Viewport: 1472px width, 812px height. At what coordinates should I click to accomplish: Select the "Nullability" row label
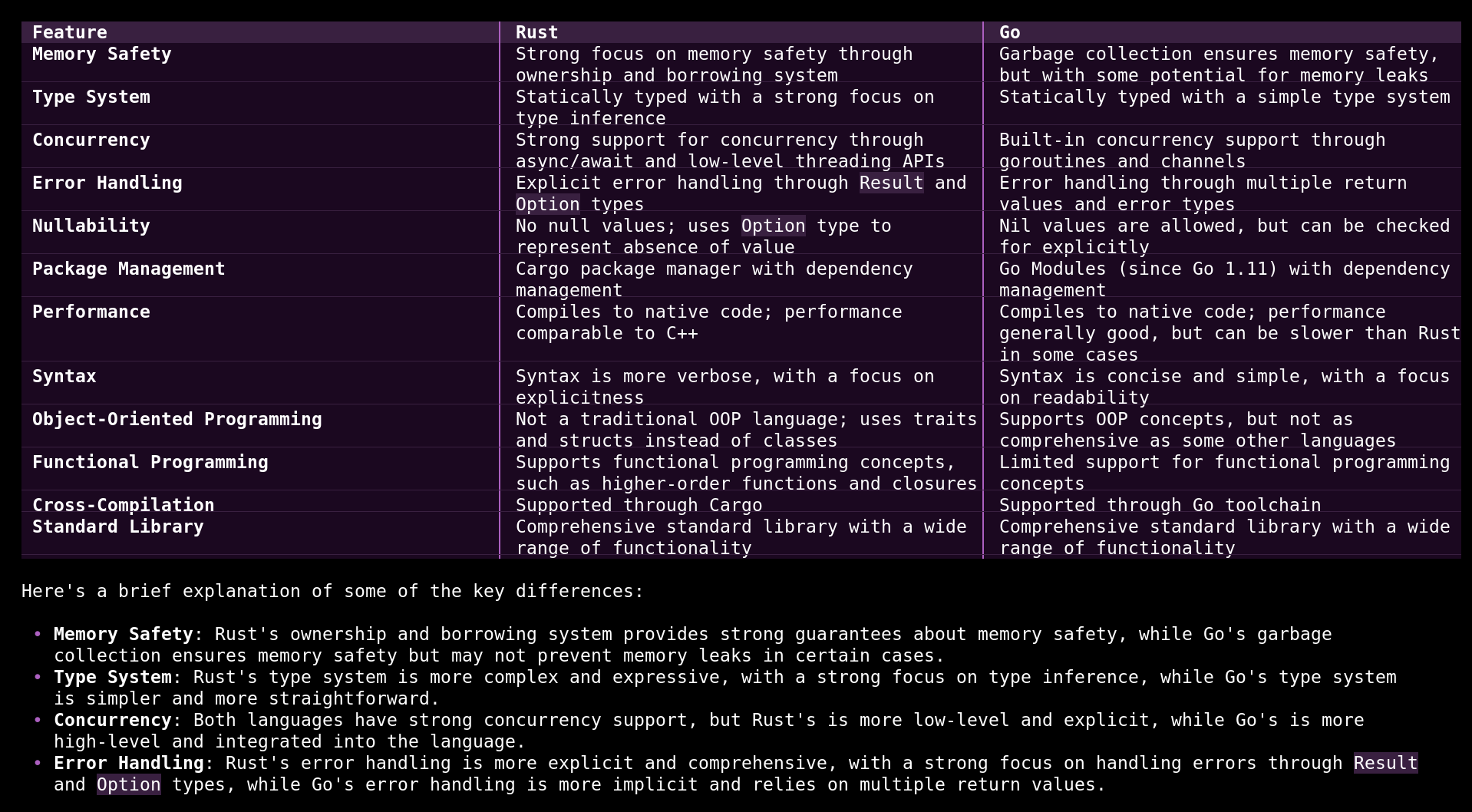(91, 226)
